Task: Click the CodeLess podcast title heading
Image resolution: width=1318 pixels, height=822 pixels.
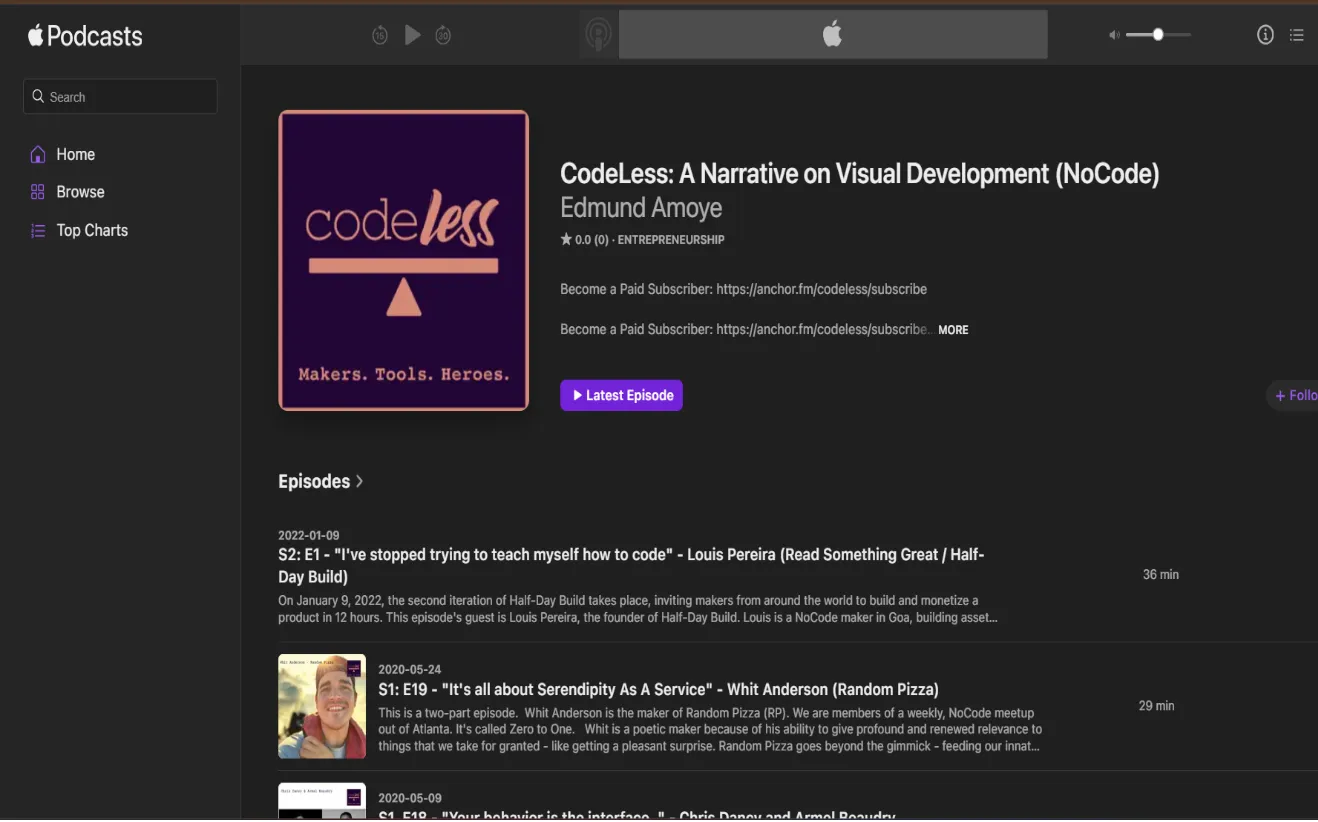Action: pos(859,174)
